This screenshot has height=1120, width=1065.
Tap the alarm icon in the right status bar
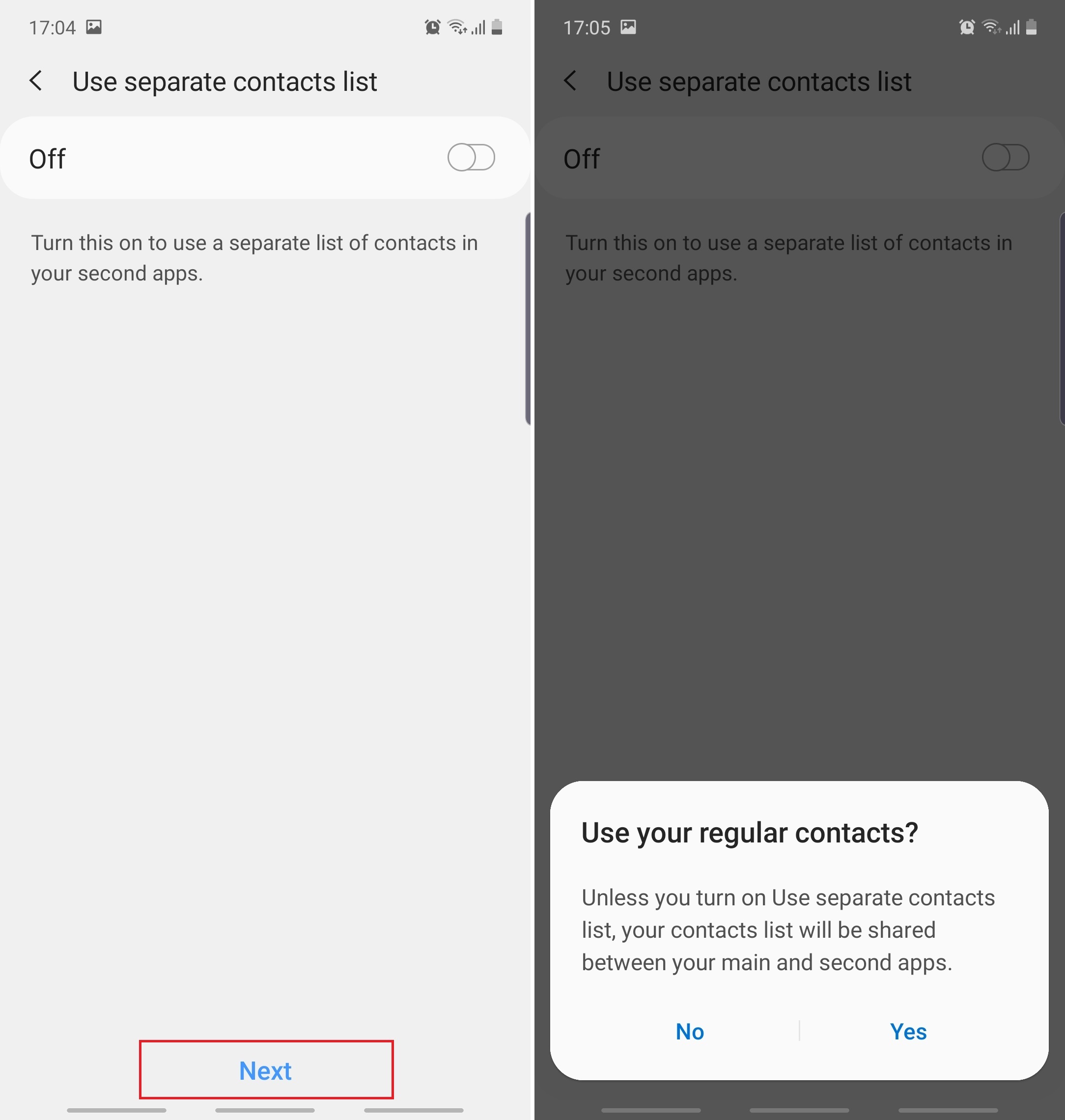[967, 27]
